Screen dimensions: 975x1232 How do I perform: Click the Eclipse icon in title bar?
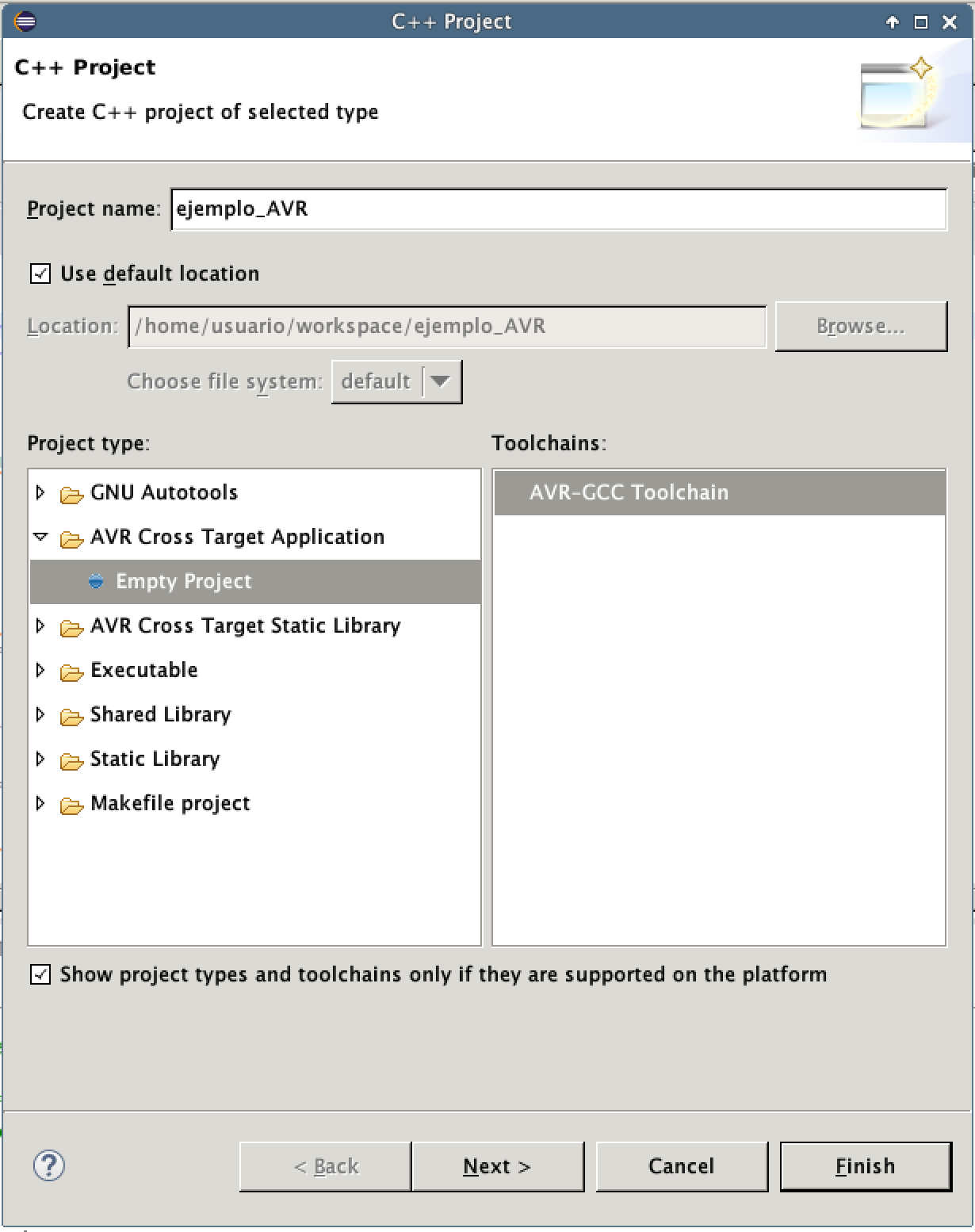[25, 21]
